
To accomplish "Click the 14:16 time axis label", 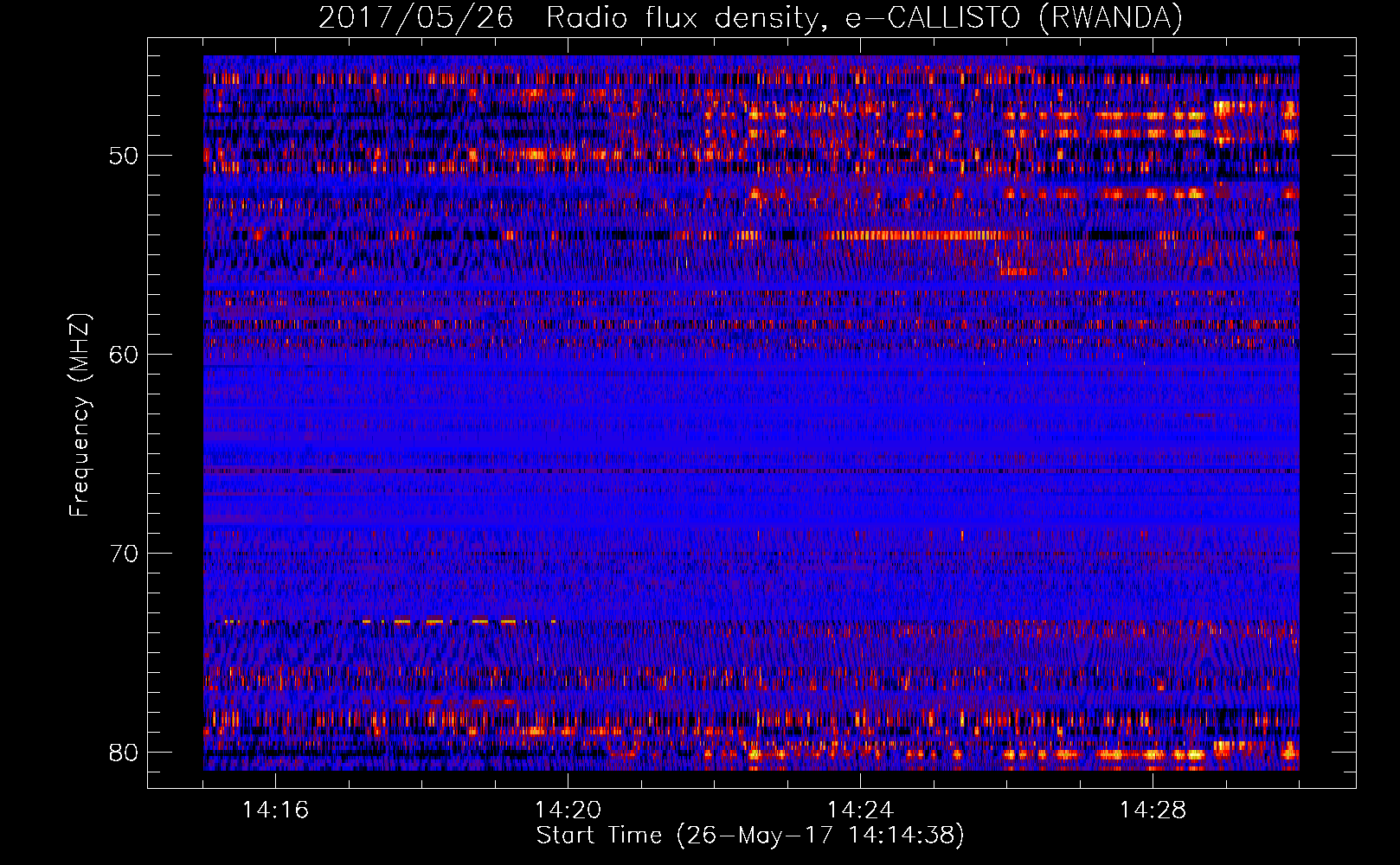I will 275,811.
